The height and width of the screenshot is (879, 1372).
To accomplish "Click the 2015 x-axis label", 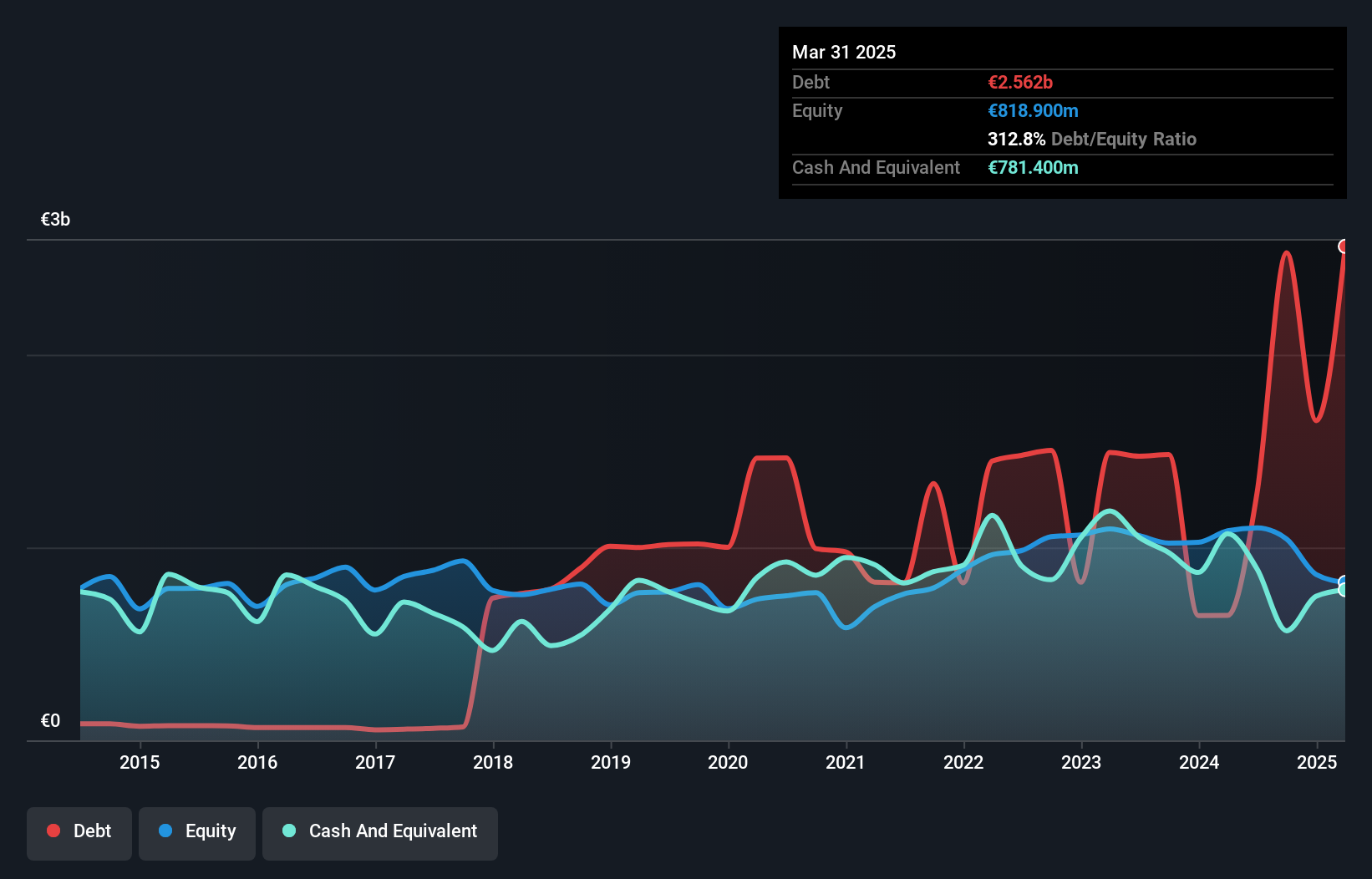I will pos(140,762).
